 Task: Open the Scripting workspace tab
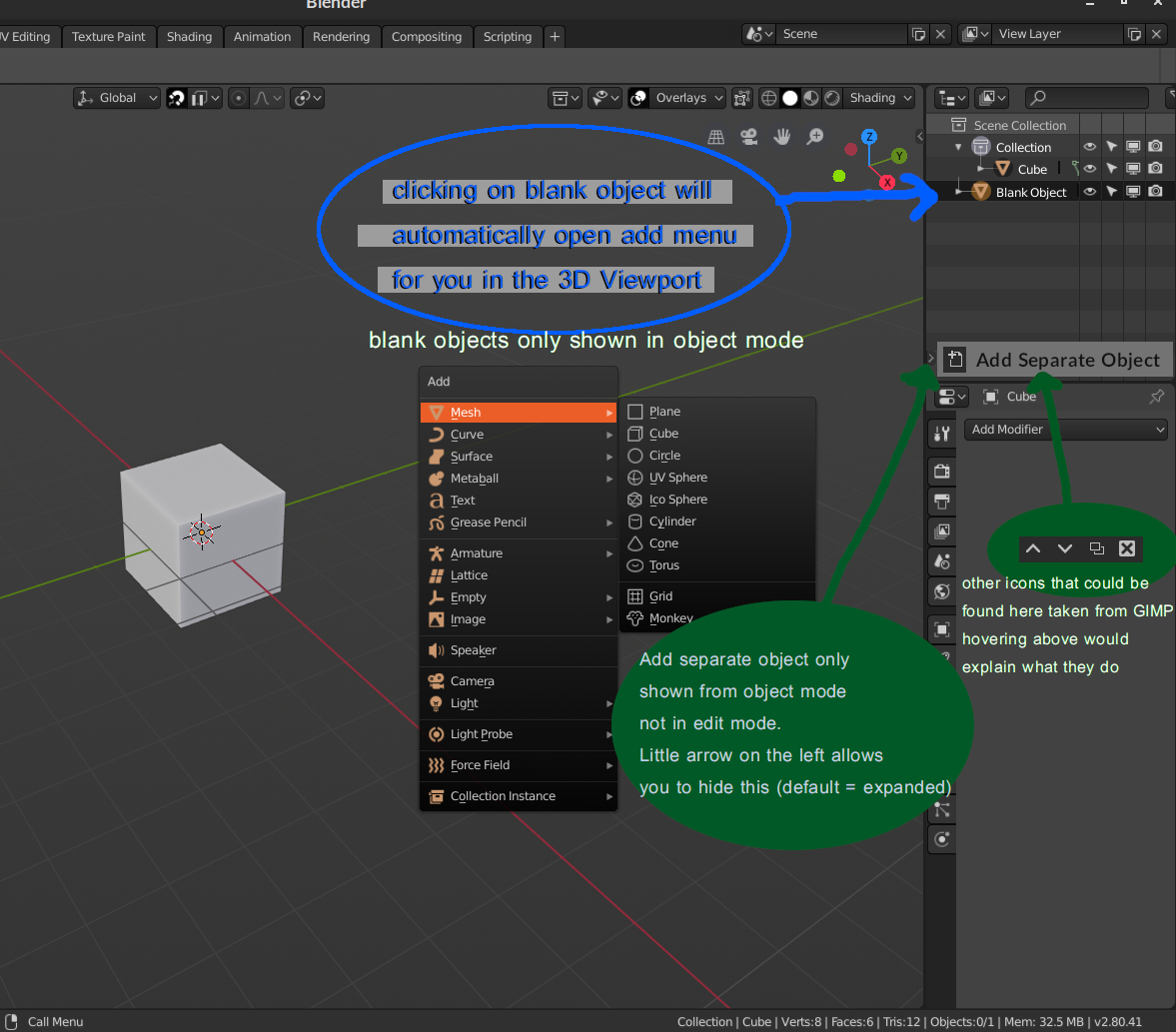(x=508, y=37)
